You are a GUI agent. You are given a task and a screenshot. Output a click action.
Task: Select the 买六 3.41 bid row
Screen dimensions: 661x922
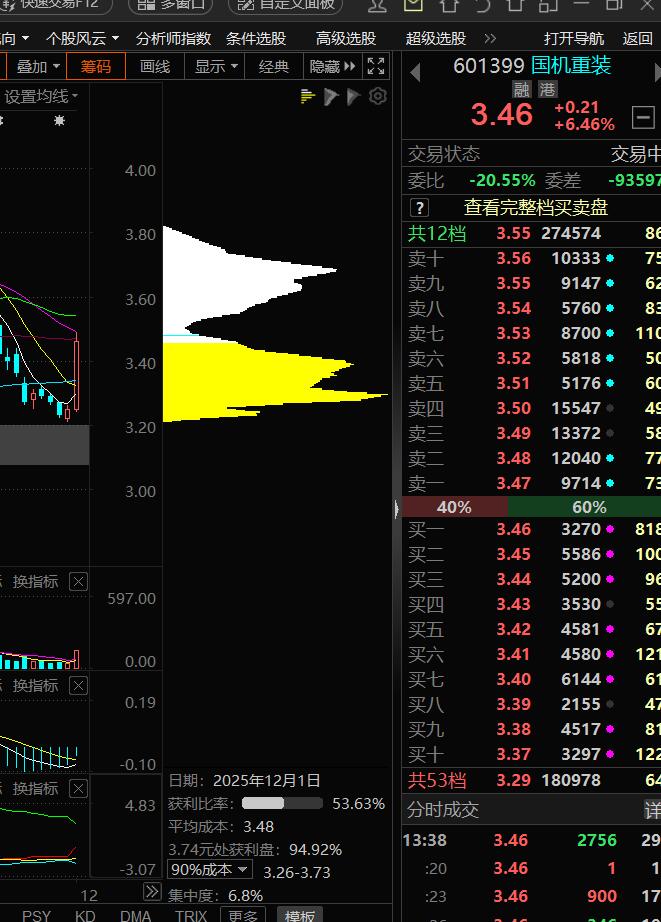(x=532, y=654)
